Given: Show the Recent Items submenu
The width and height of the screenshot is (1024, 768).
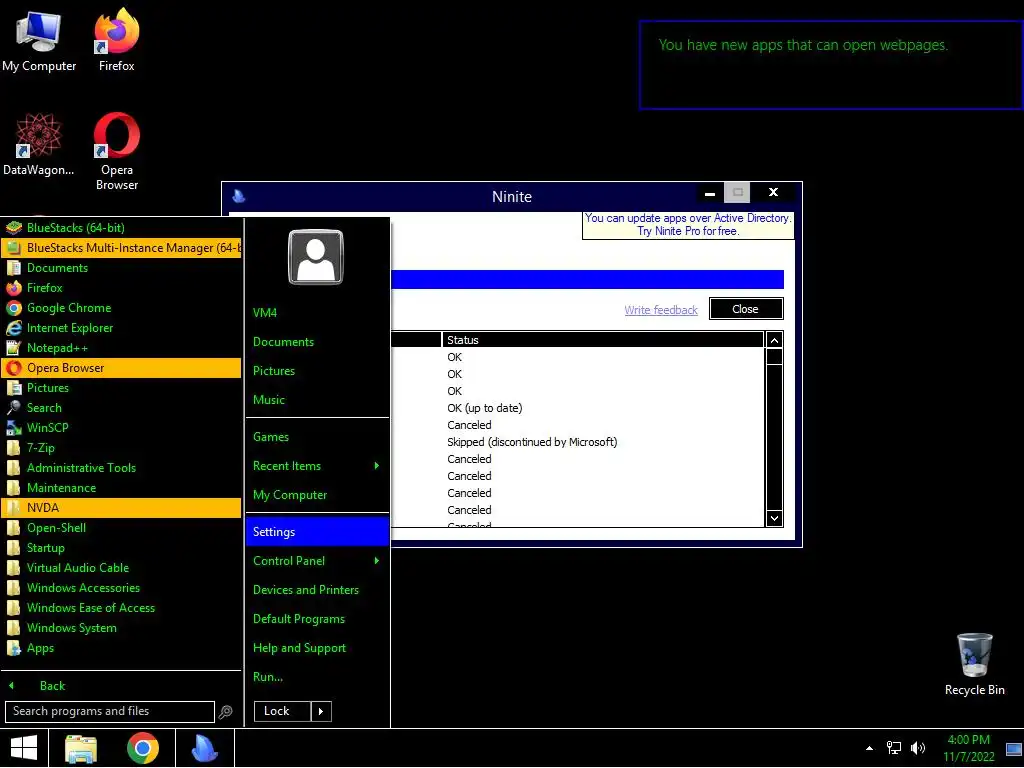Looking at the screenshot, I should coord(317,466).
